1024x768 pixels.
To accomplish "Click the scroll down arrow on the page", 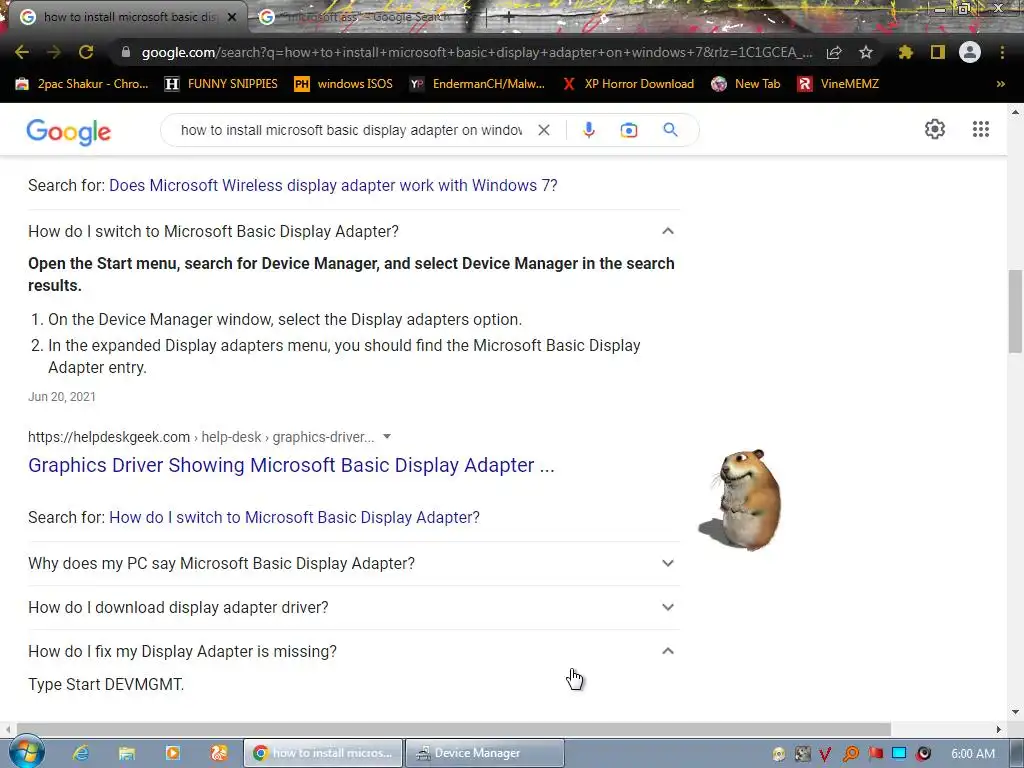I will tap(1015, 712).
